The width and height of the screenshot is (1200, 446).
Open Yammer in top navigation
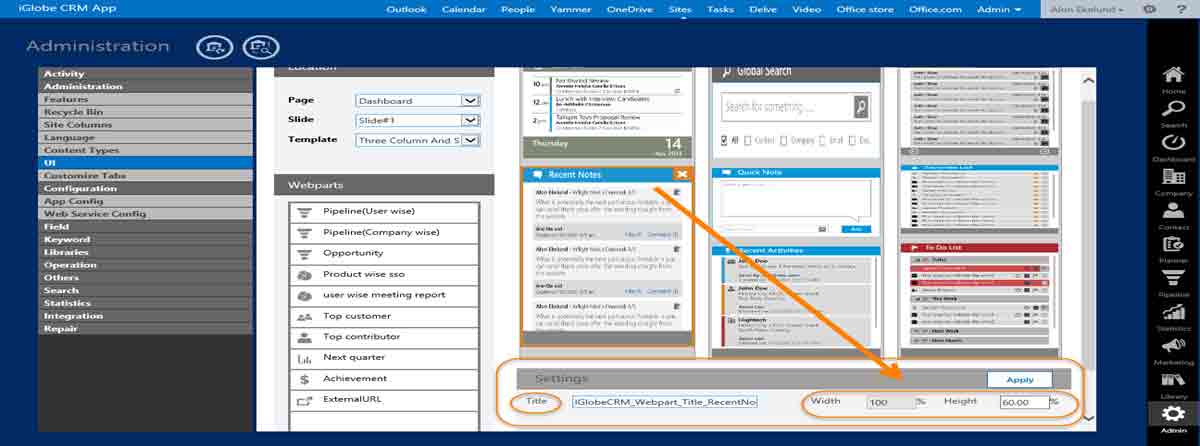tap(570, 9)
